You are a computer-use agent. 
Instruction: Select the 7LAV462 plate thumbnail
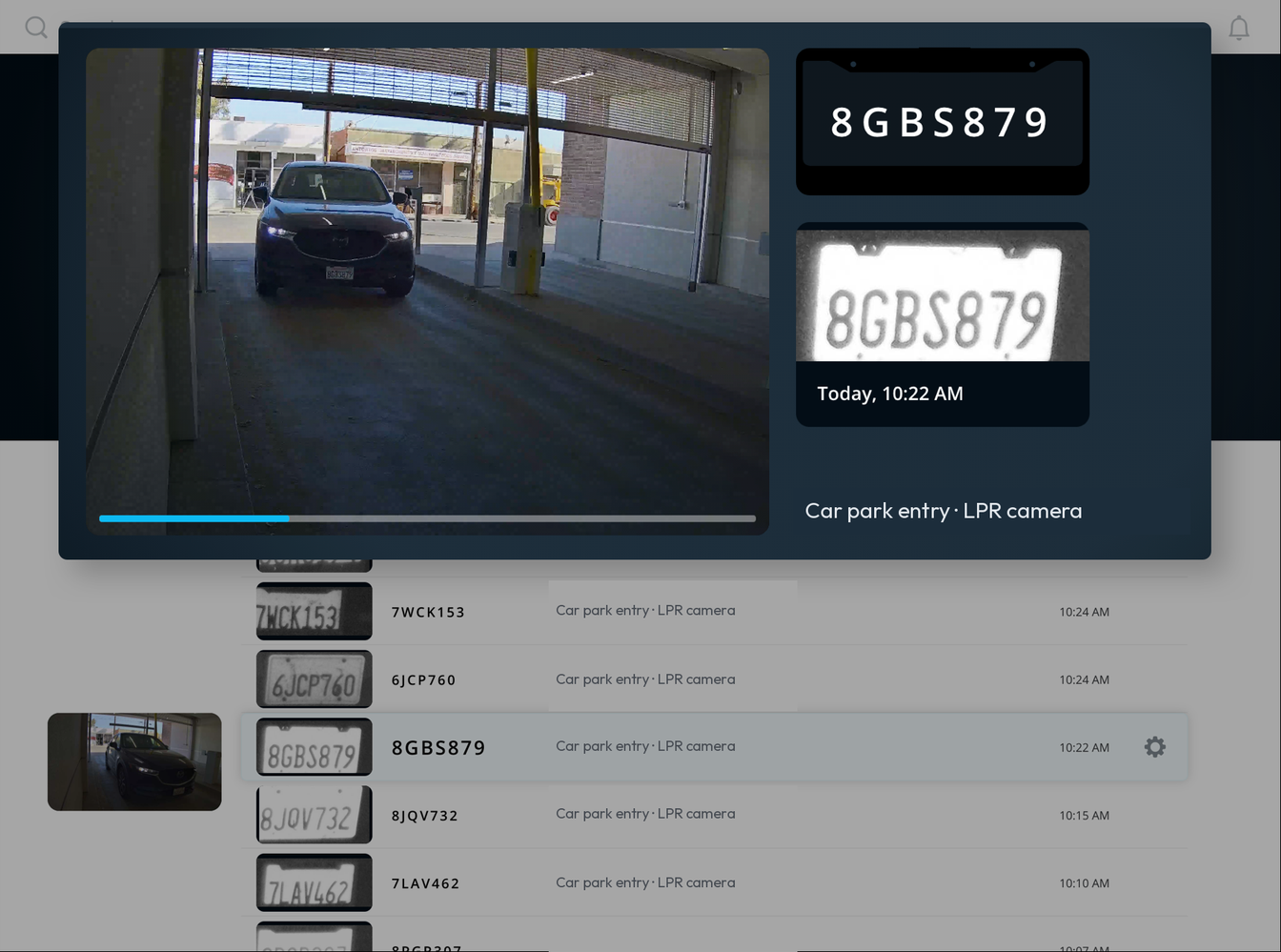click(x=314, y=882)
